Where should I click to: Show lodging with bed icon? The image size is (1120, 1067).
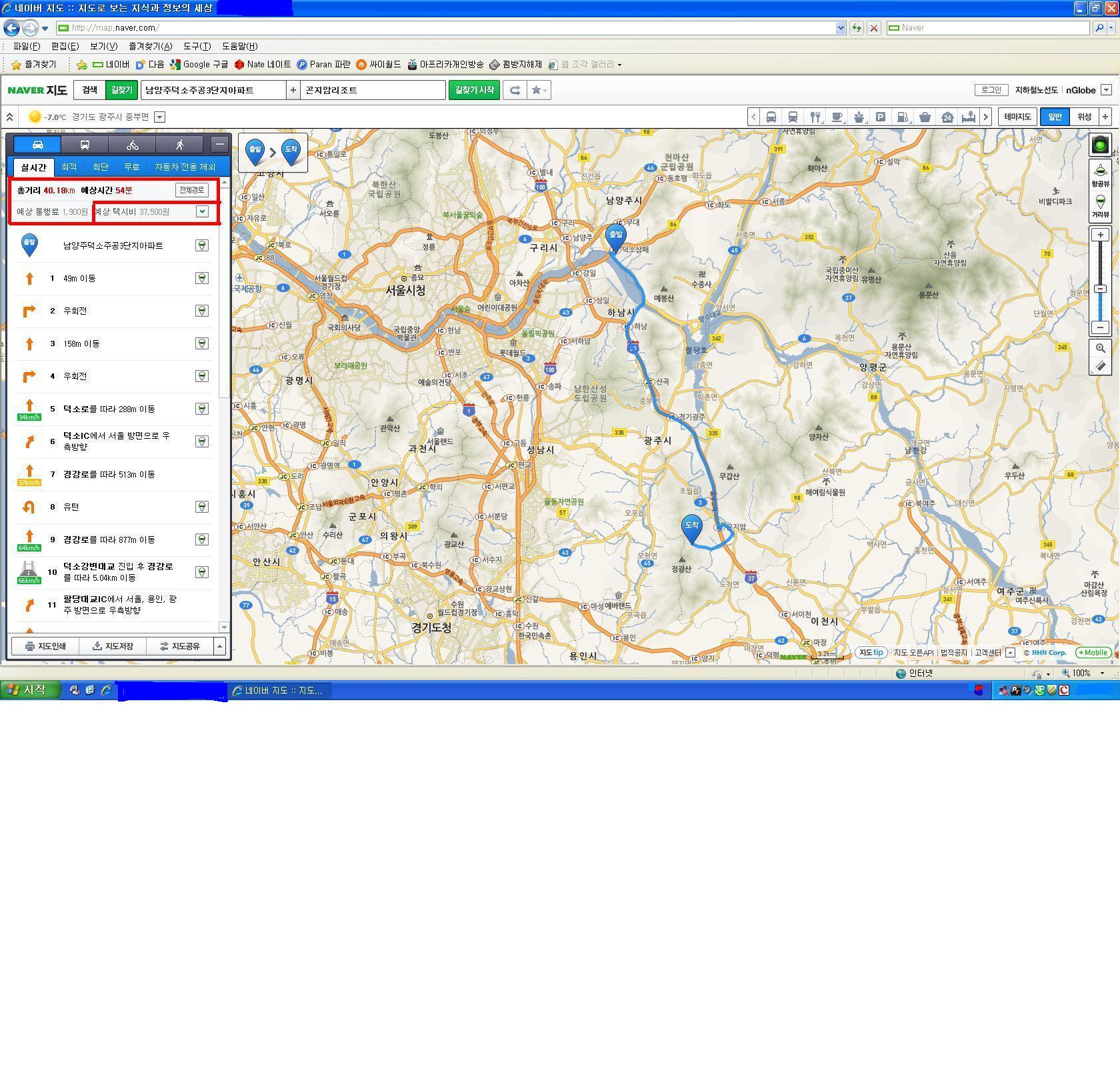969,117
